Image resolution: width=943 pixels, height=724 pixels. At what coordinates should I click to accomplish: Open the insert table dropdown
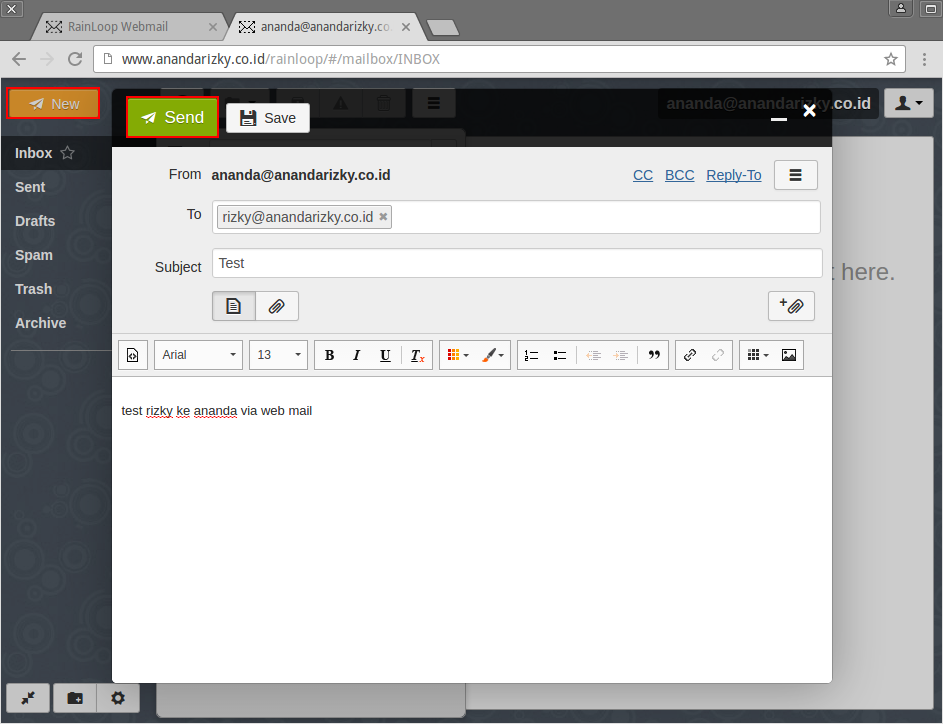click(758, 355)
